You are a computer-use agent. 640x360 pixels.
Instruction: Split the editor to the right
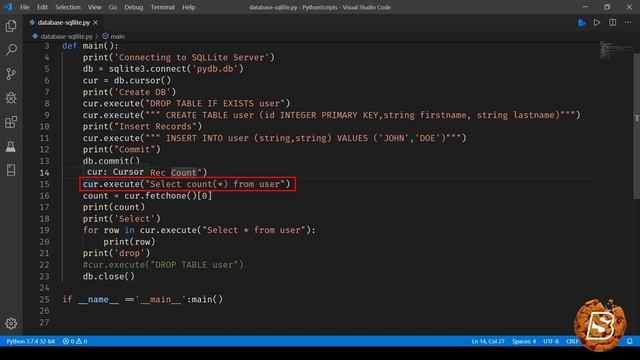coord(613,23)
